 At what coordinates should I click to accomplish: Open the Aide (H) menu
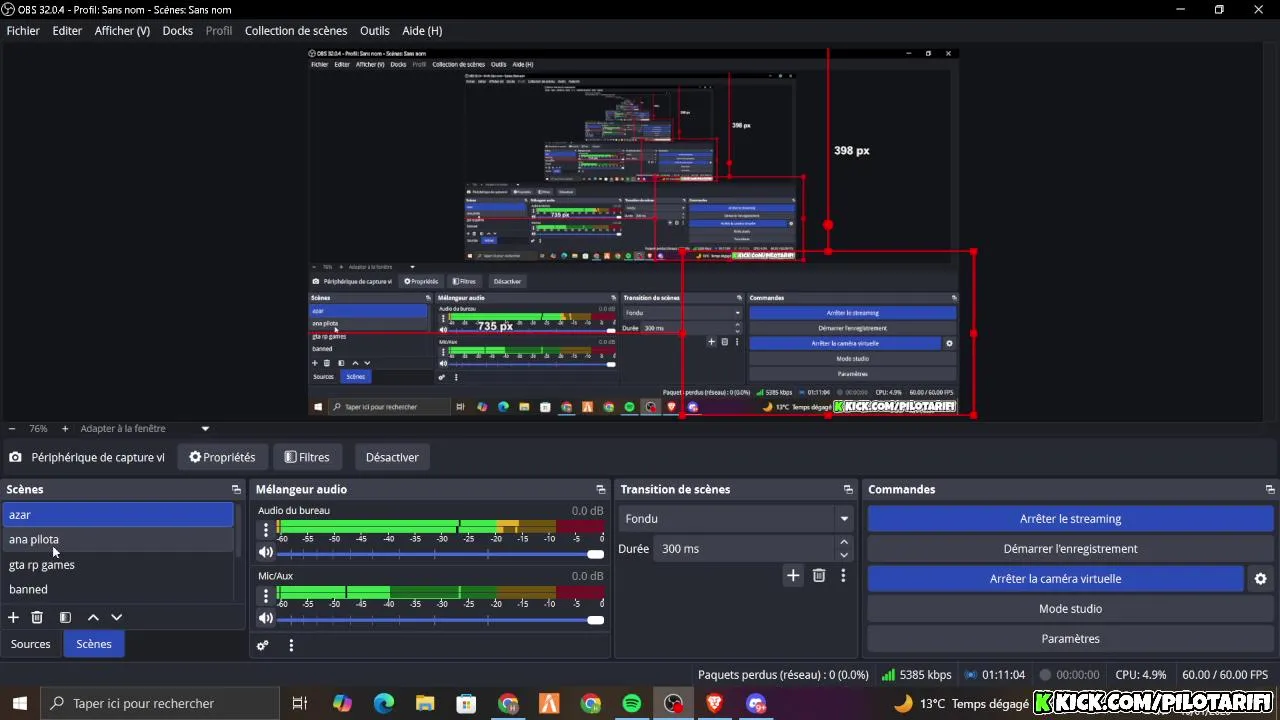(422, 31)
